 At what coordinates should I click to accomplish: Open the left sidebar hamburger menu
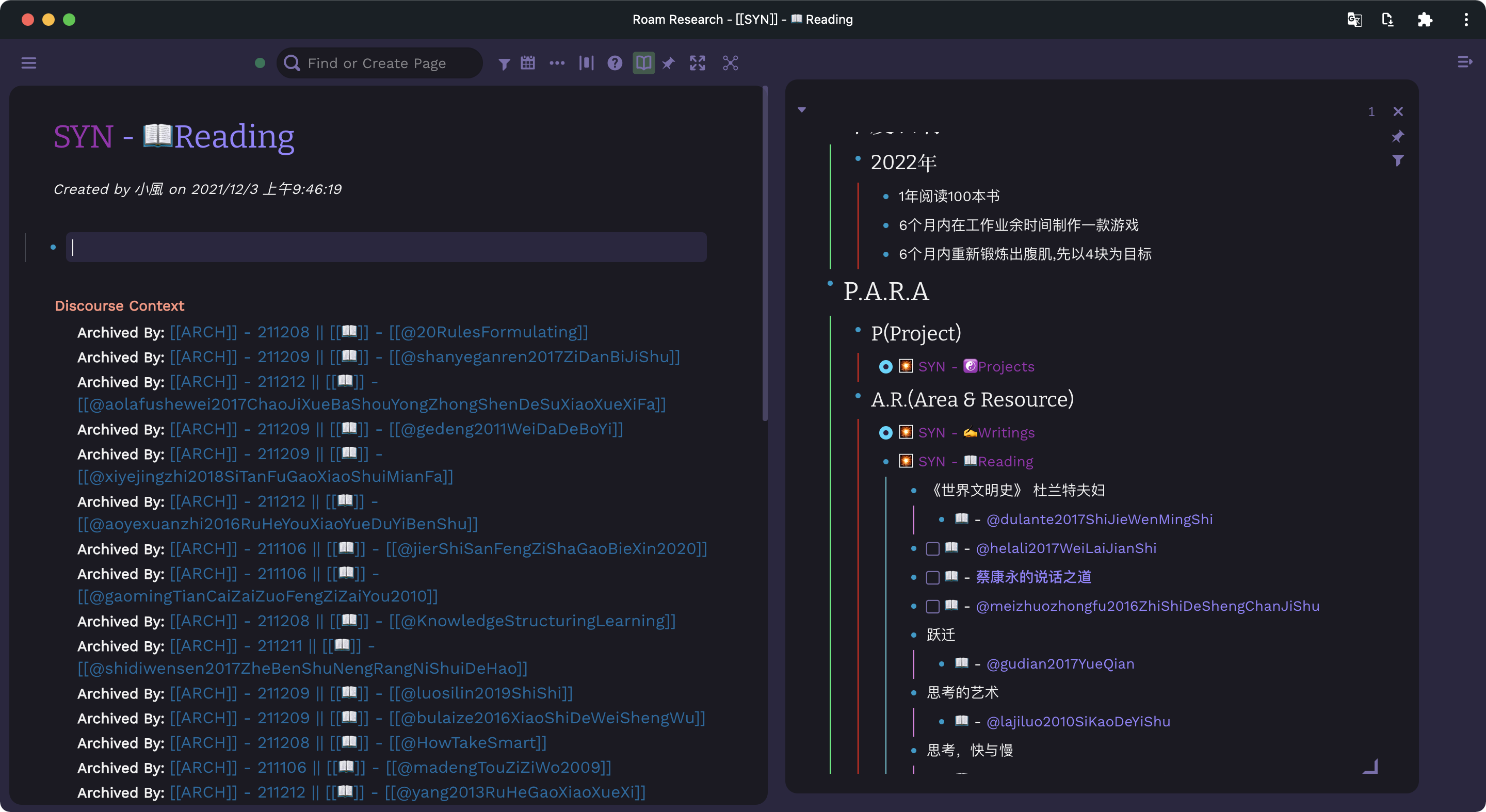point(29,63)
